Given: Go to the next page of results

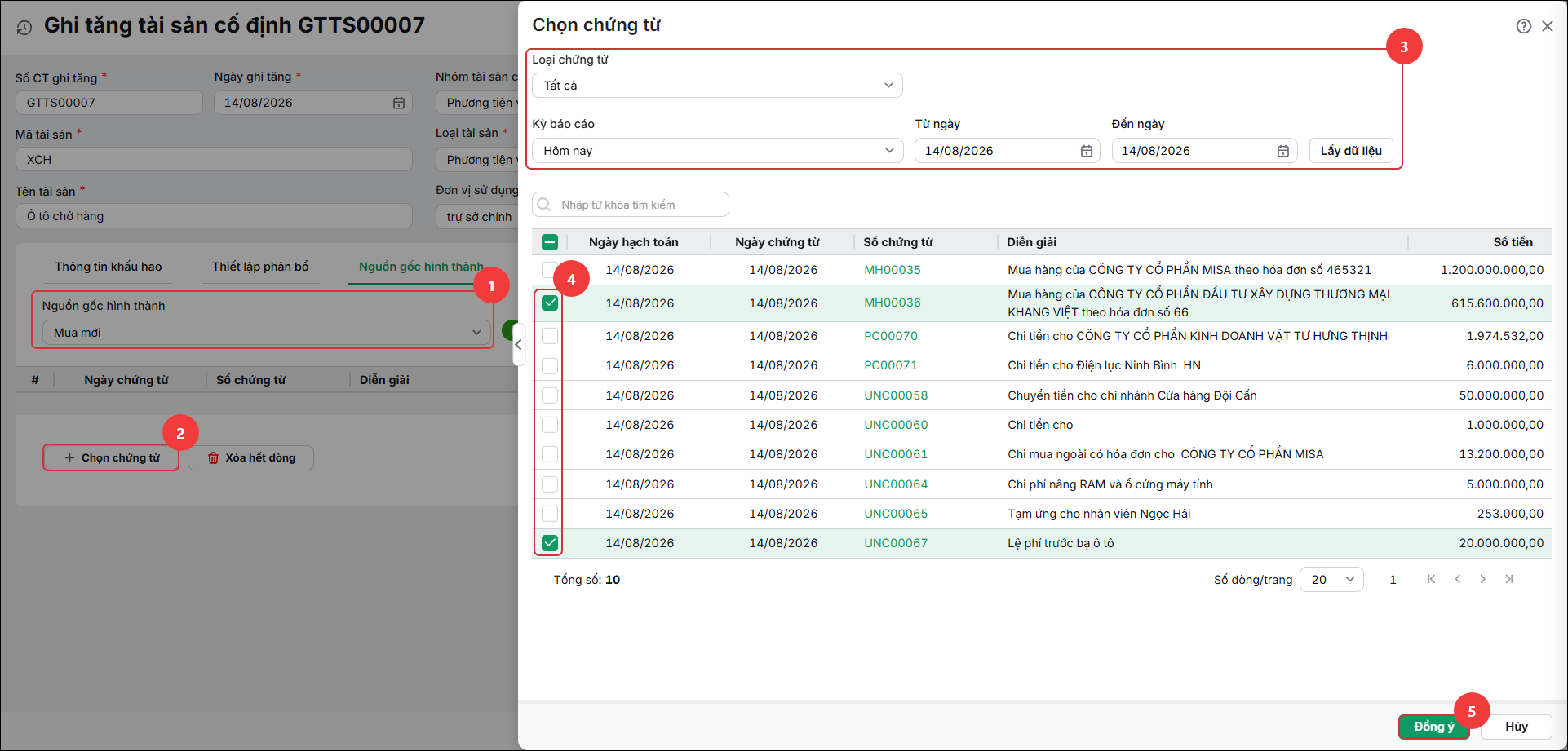Looking at the screenshot, I should tap(1483, 579).
